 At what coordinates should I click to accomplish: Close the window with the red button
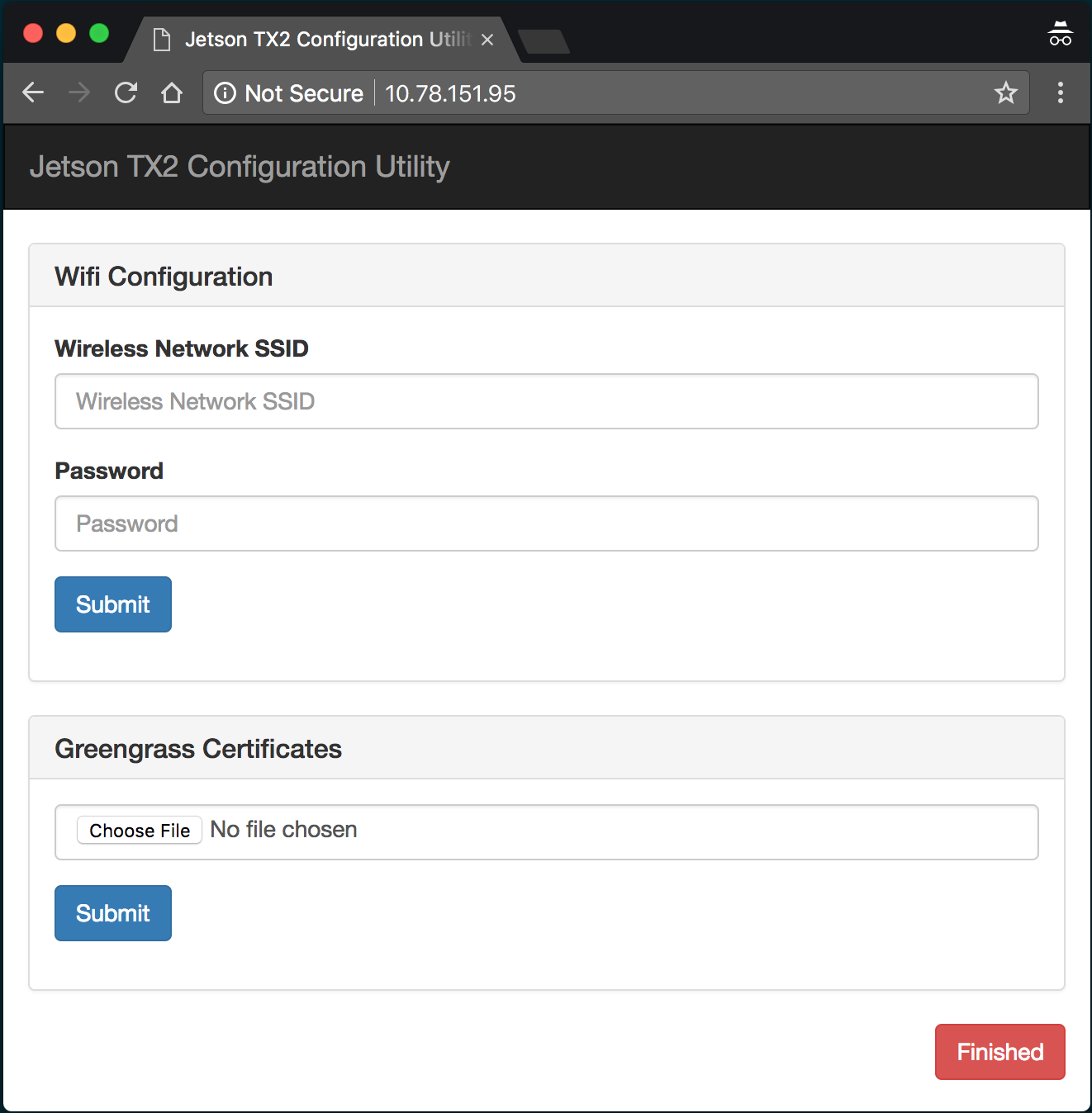(x=33, y=33)
